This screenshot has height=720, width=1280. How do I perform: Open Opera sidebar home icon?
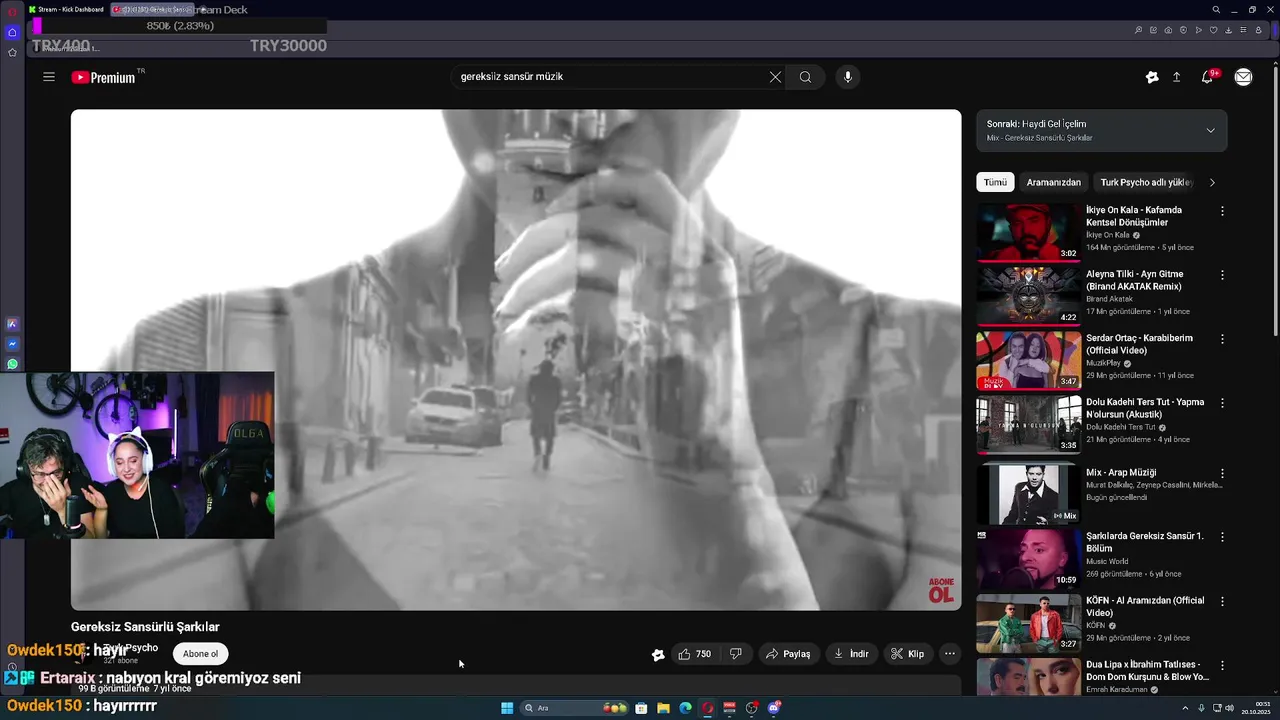[12, 32]
